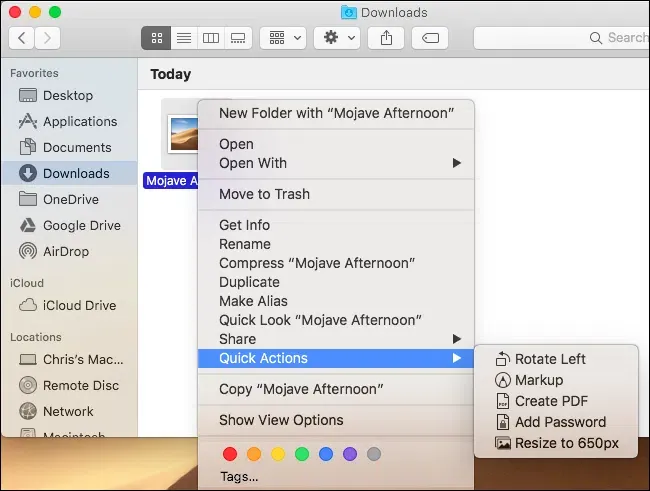Open the group-by arrangement dropdown
650x491 pixels.
pos(283,38)
